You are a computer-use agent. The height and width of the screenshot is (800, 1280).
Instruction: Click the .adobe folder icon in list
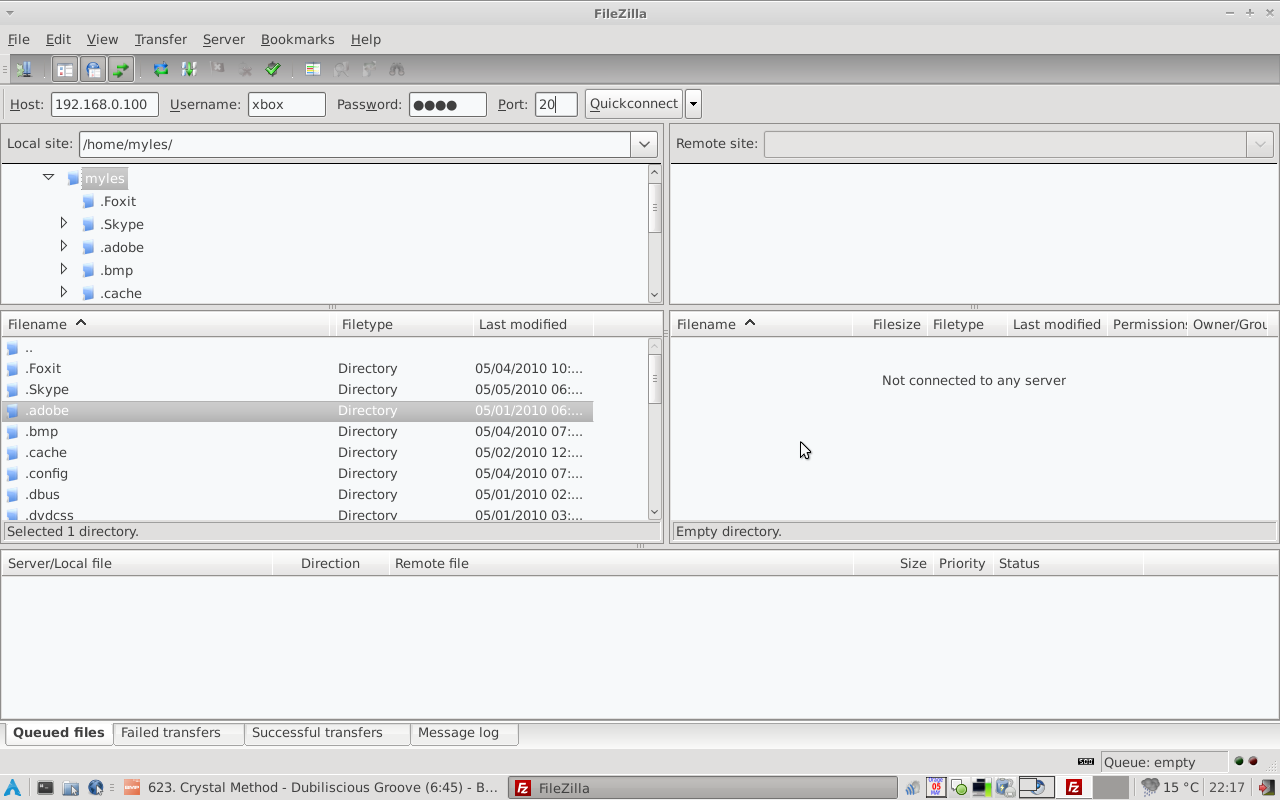pyautogui.click(x=13, y=411)
